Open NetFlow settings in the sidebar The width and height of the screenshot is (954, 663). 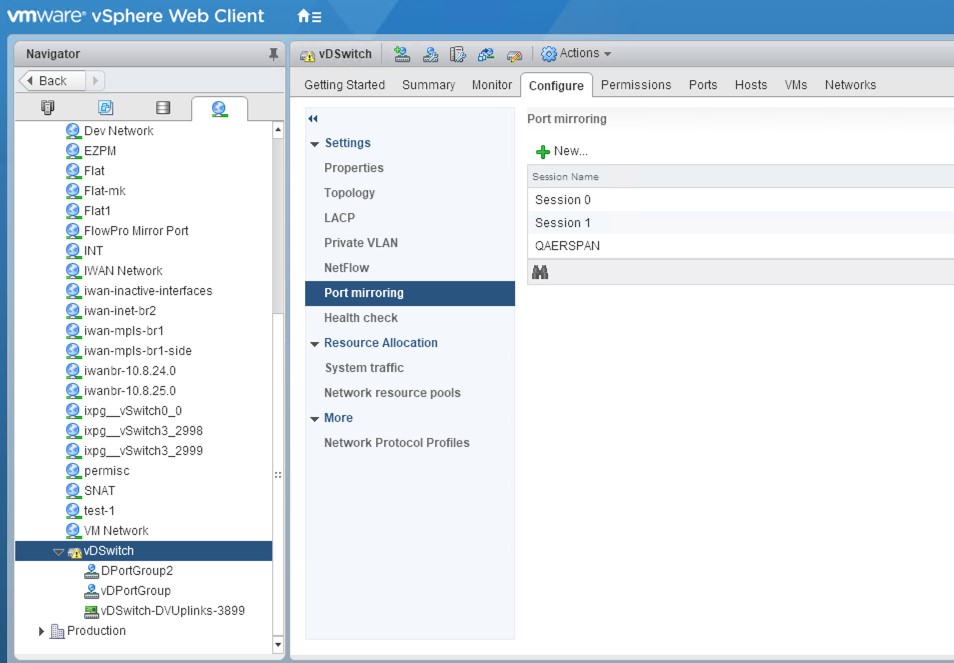pos(346,268)
